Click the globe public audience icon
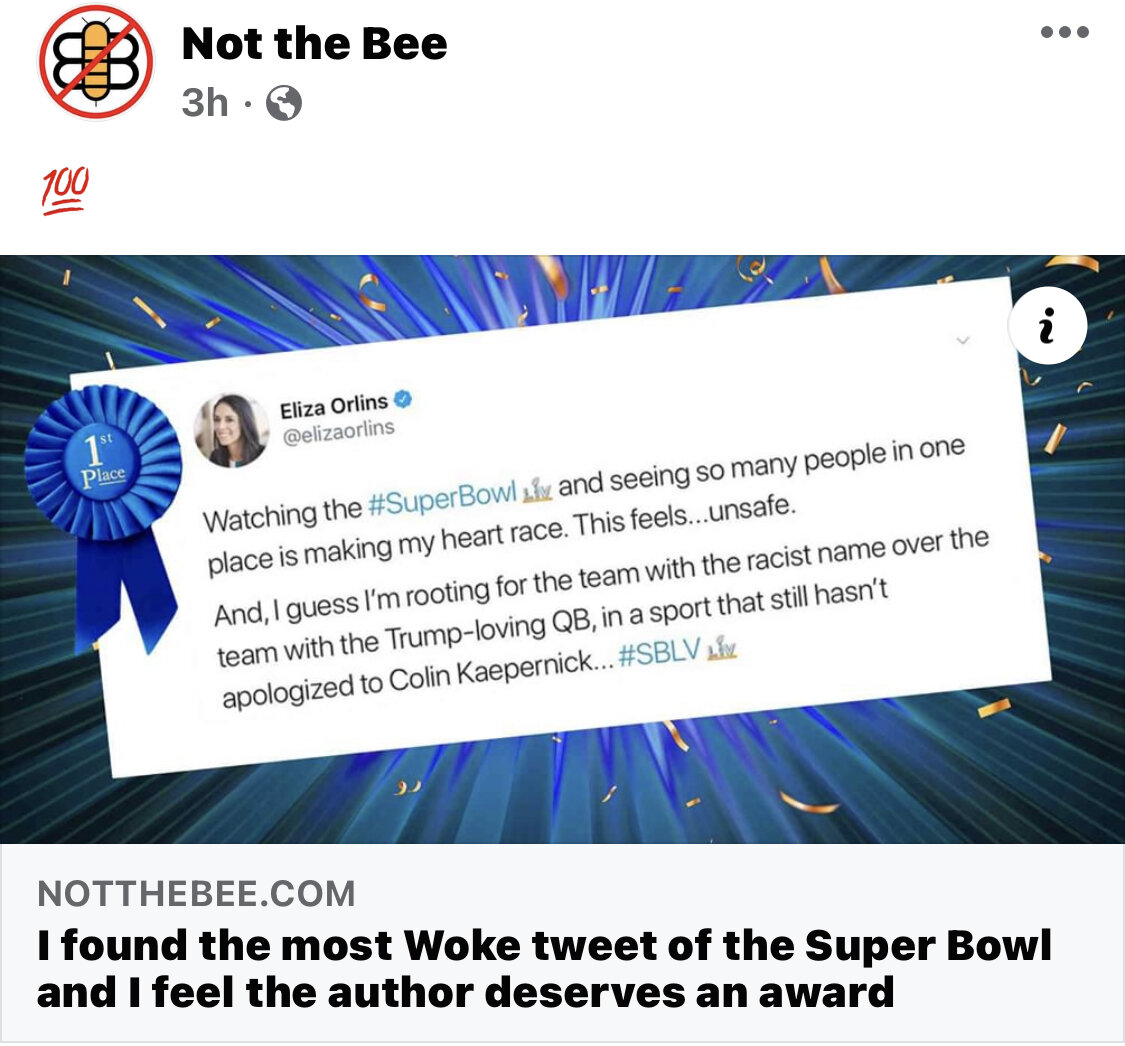1125x1046 pixels. 284,103
